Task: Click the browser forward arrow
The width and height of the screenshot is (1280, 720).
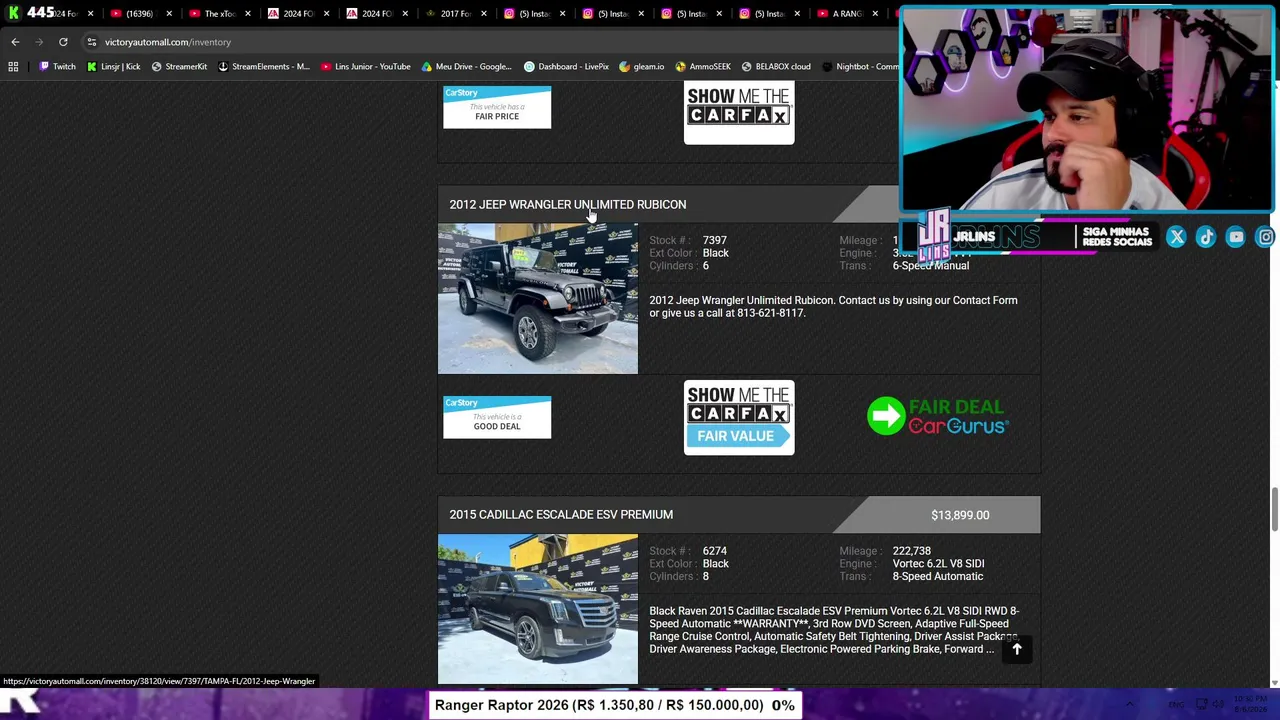Action: 39,42
